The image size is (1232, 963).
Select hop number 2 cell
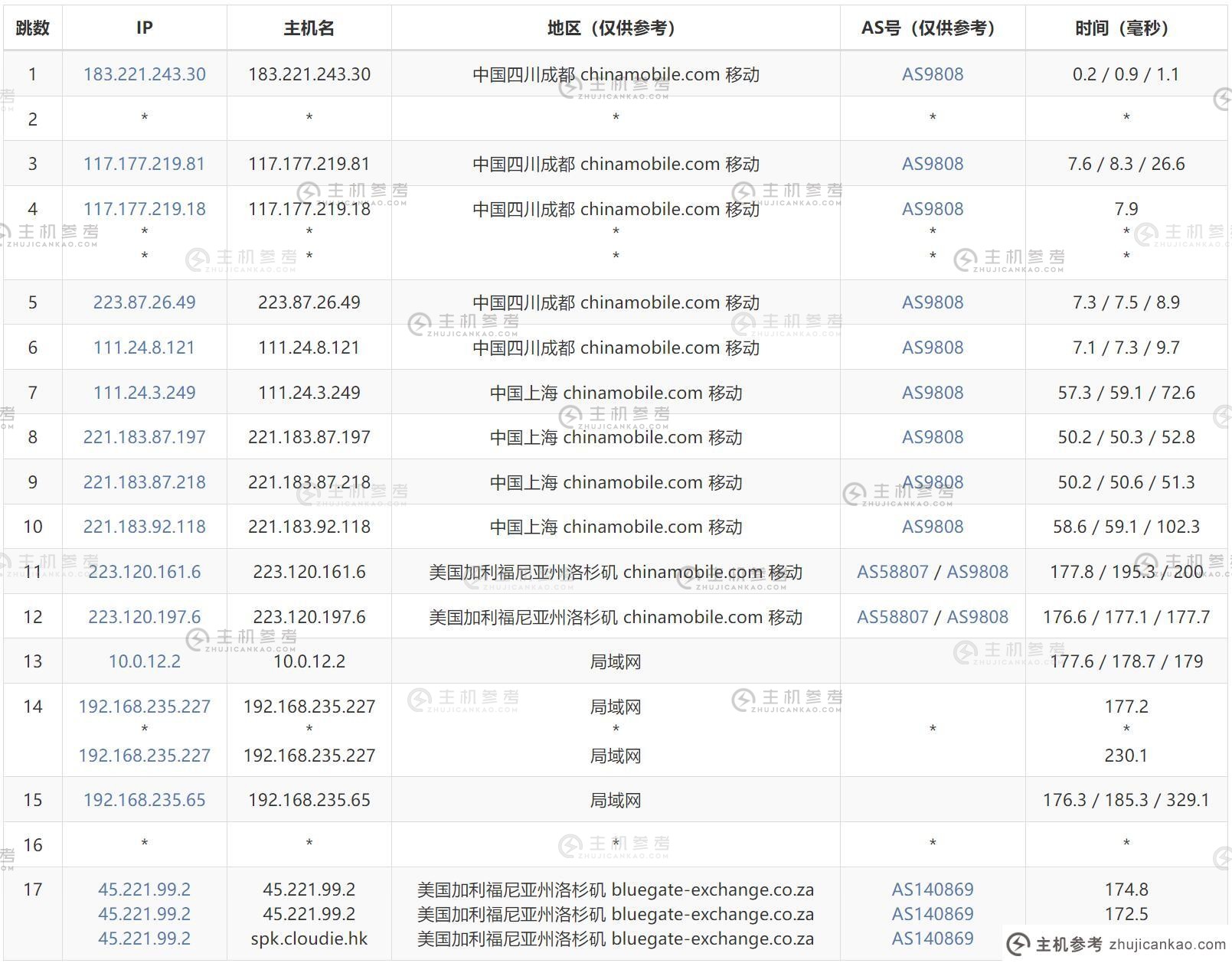click(32, 119)
